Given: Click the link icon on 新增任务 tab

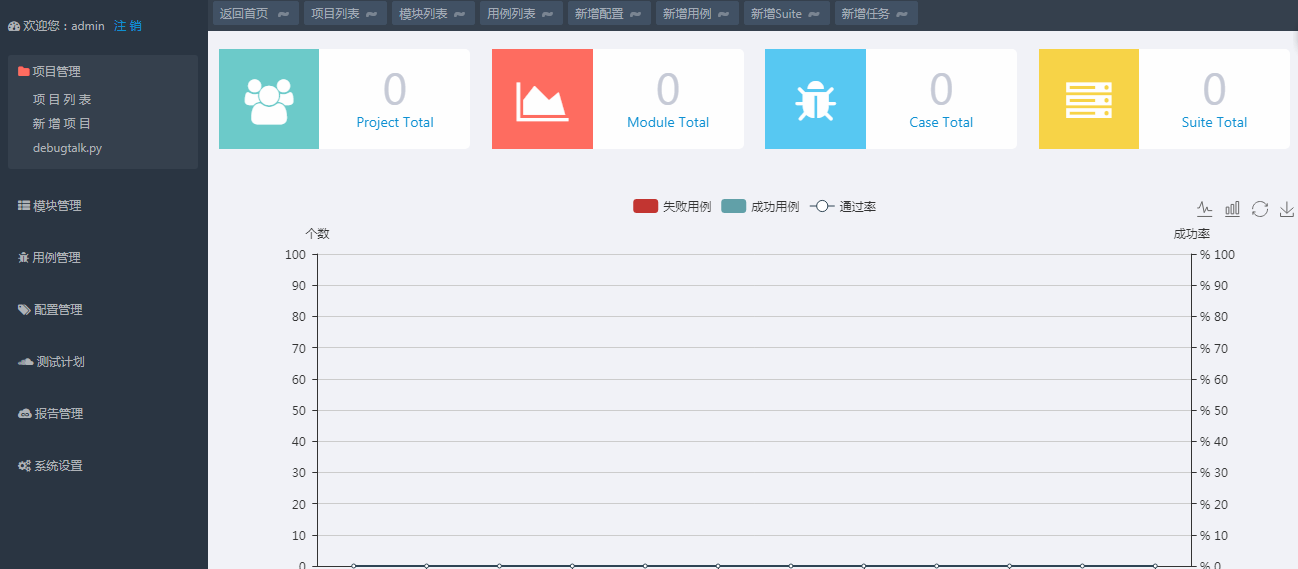Looking at the screenshot, I should click(902, 14).
